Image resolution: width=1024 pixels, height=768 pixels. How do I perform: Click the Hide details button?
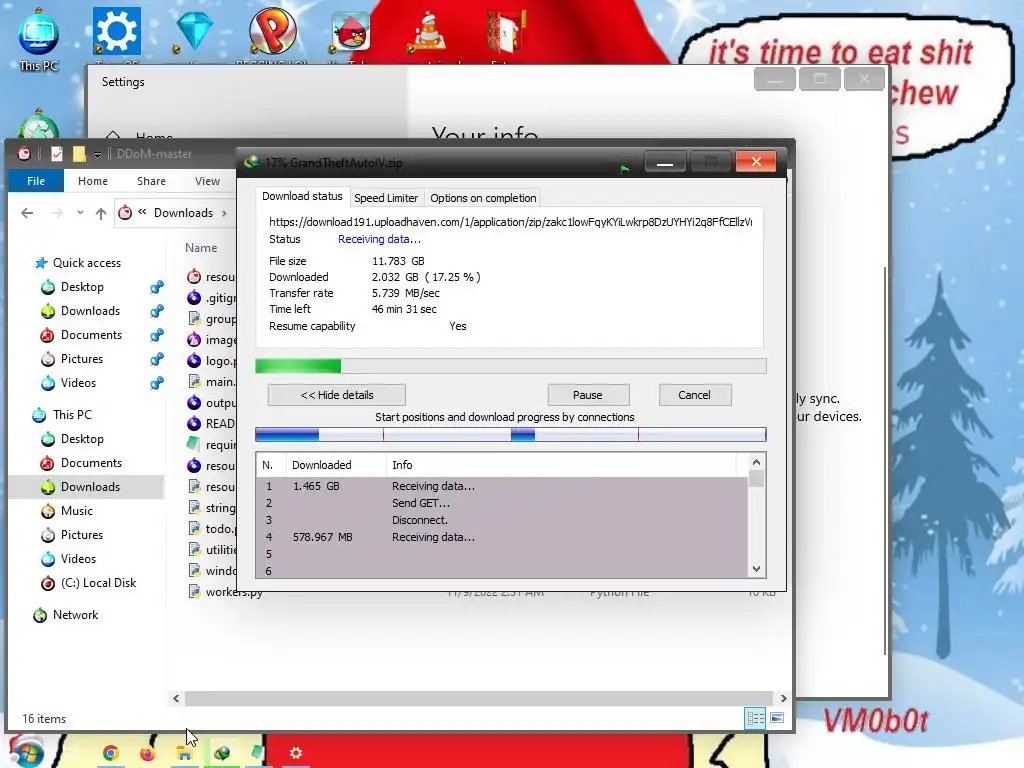(x=336, y=395)
